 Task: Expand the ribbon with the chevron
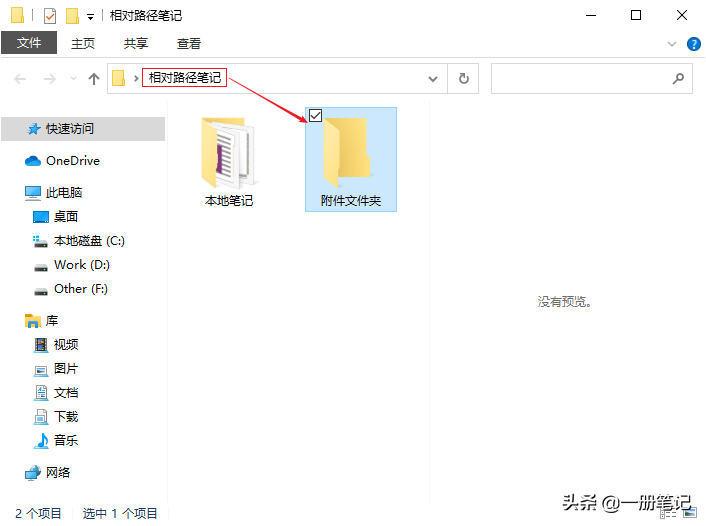[x=671, y=44]
